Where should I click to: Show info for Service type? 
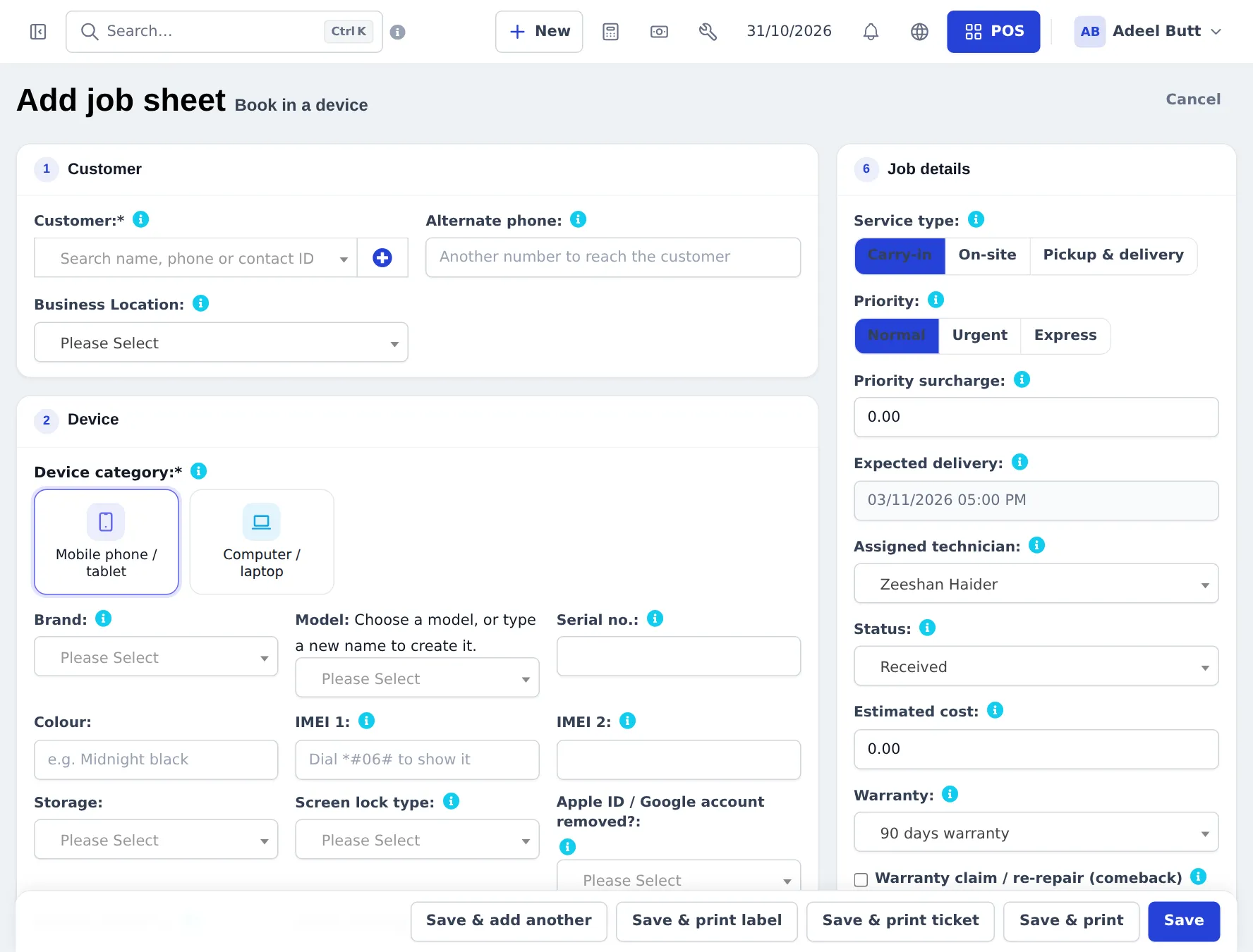(976, 219)
